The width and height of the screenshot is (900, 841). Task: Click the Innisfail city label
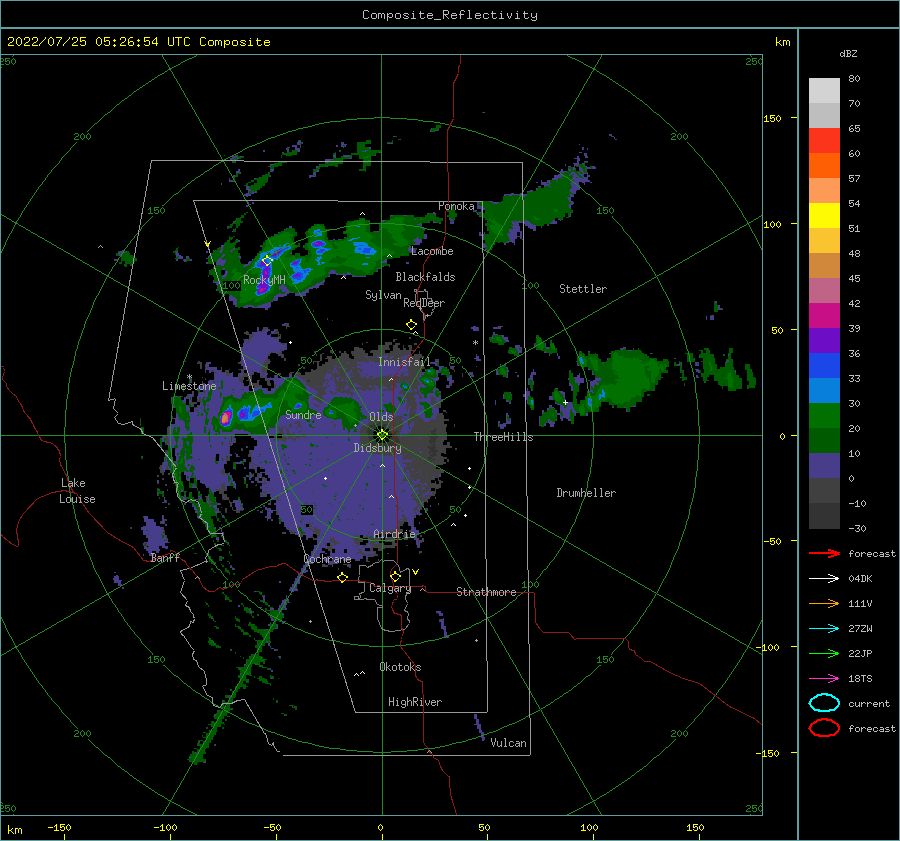click(404, 362)
